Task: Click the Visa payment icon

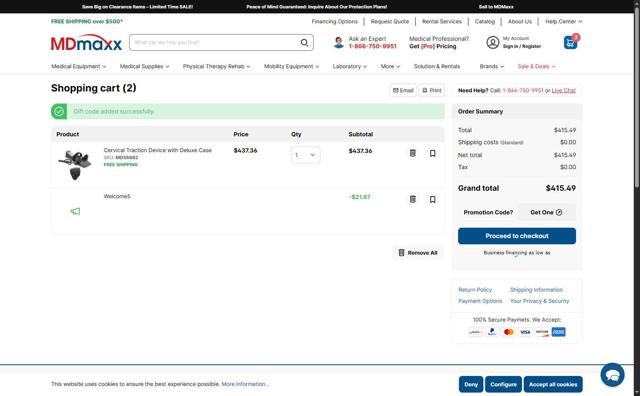Action: click(x=525, y=332)
